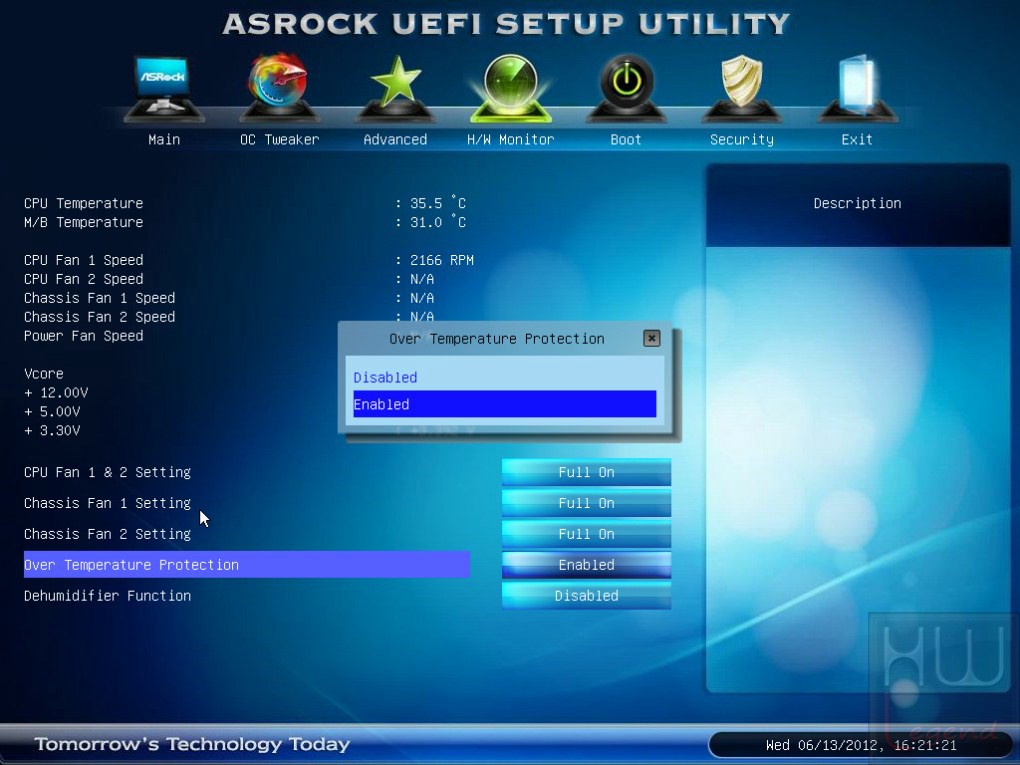The width and height of the screenshot is (1020, 765).
Task: Click the CPU Temperature label
Action: pos(83,203)
